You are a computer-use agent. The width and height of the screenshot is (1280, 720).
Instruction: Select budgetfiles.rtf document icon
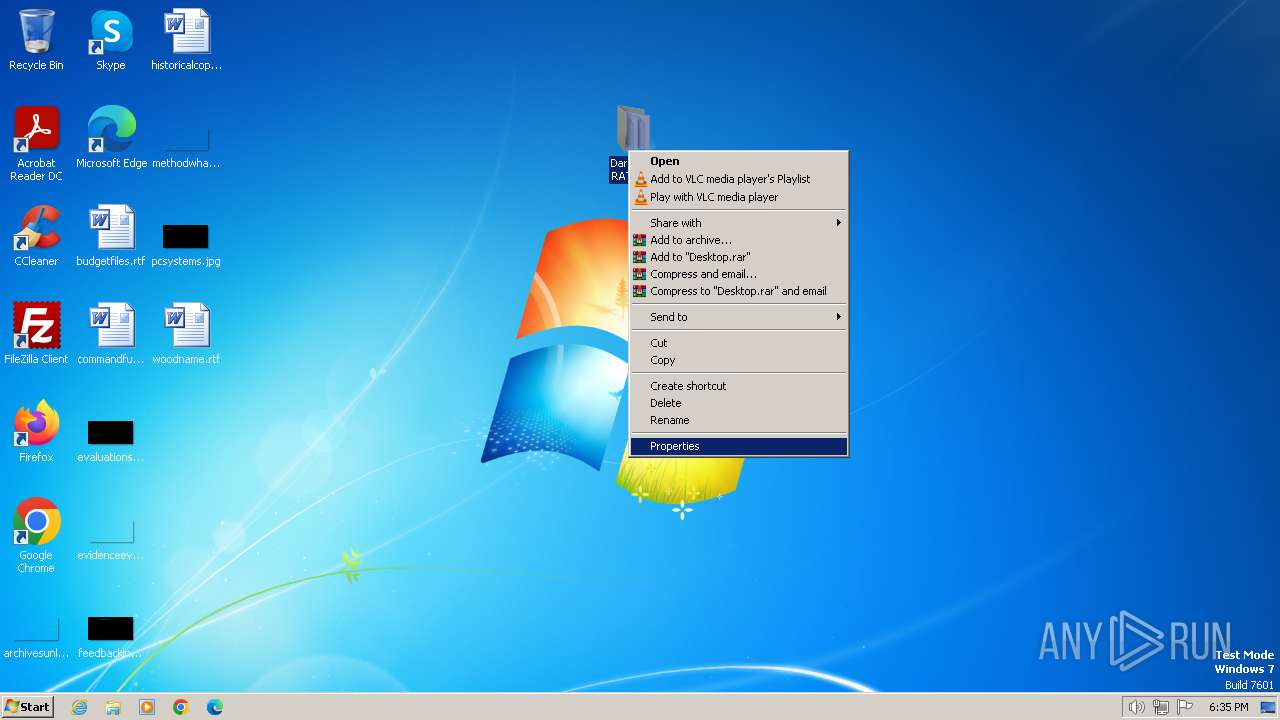111,236
